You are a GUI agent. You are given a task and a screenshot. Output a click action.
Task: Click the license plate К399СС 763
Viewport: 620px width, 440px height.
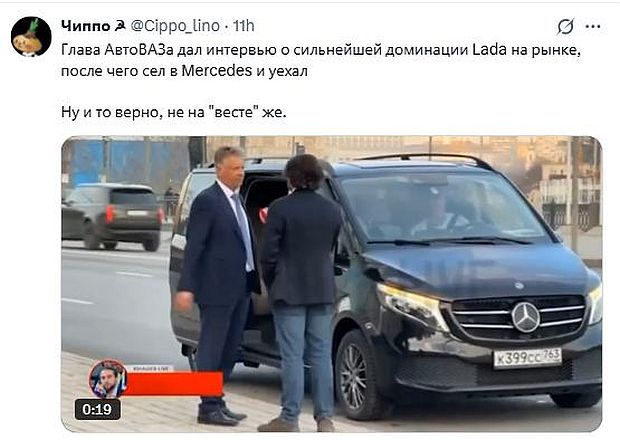tap(527, 358)
